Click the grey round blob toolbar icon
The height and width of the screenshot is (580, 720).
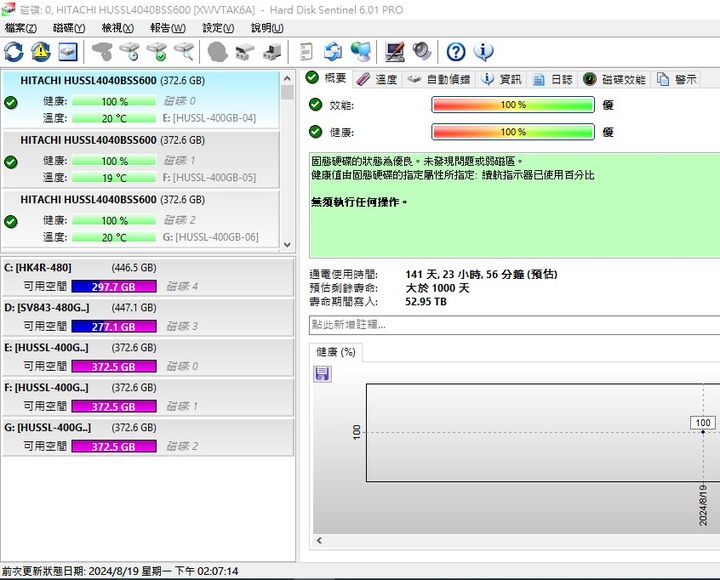(x=217, y=51)
